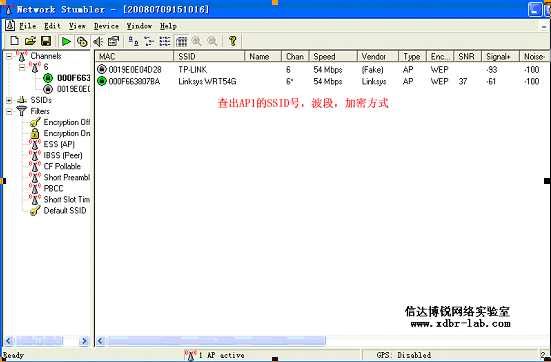The height and width of the screenshot is (362, 551).
Task: Open the View menu
Action: pyautogui.click(x=77, y=26)
